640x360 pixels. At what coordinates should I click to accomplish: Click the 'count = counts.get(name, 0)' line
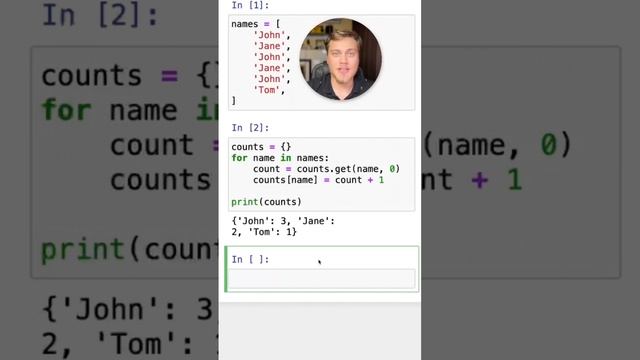[x=327, y=169]
